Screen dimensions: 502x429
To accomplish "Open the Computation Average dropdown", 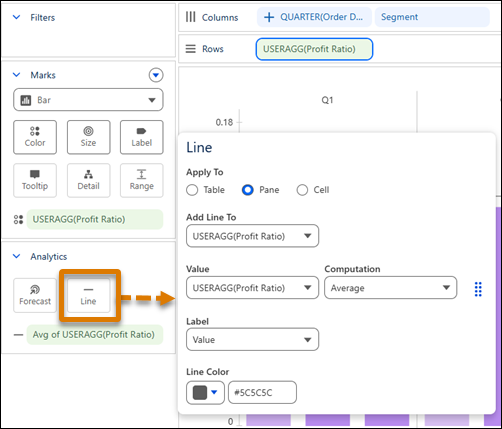I will [x=390, y=288].
